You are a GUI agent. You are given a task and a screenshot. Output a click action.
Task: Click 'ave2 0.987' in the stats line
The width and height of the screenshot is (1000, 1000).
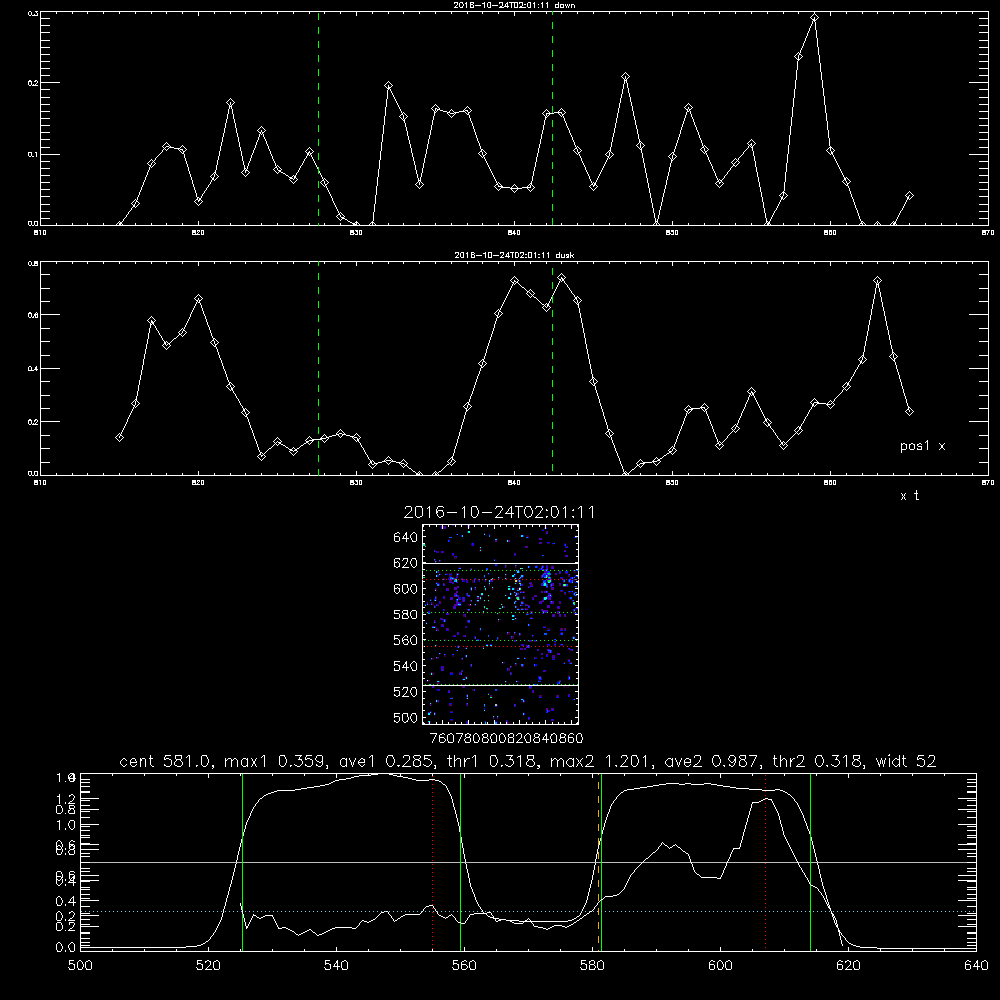coord(712,761)
